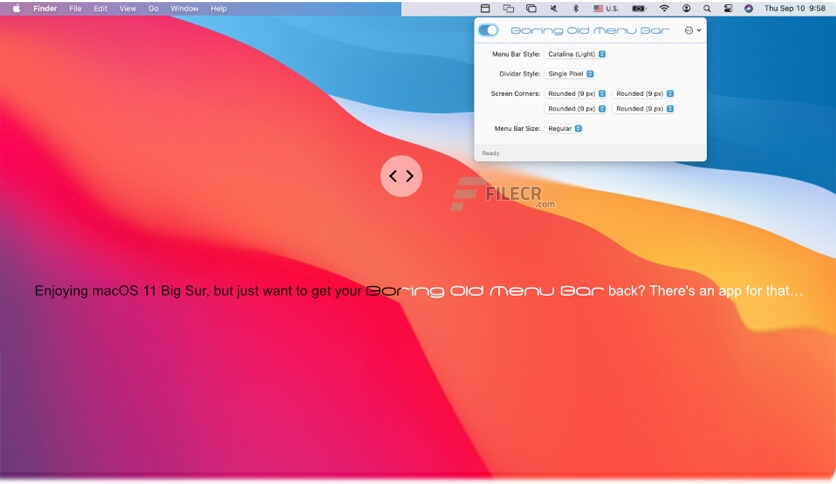Click the Boring Old Menu Bar status icon
The height and width of the screenshot is (484, 836).
(x=485, y=9)
